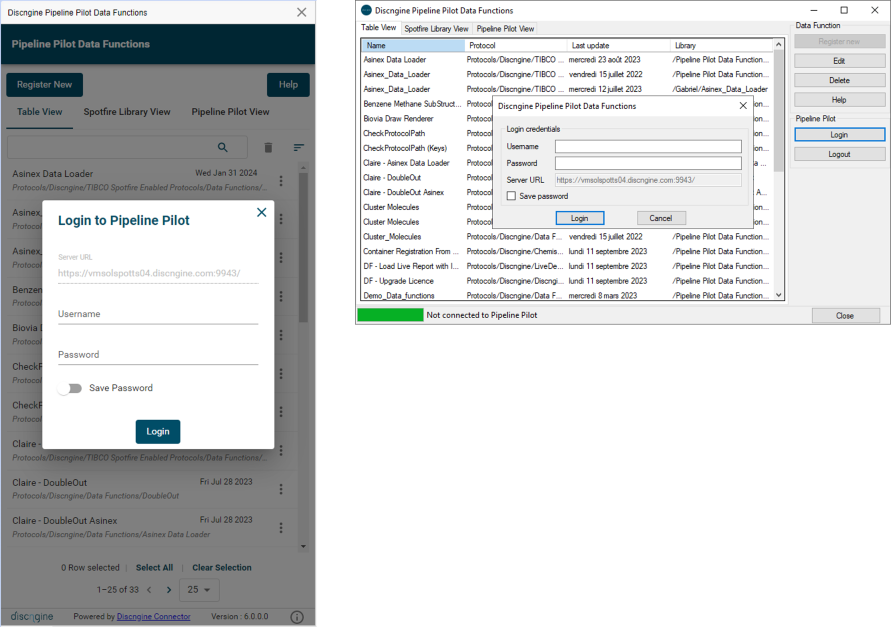Select the Asinex Data Loader table row
This screenshot has width=891, height=627.
click(567, 60)
